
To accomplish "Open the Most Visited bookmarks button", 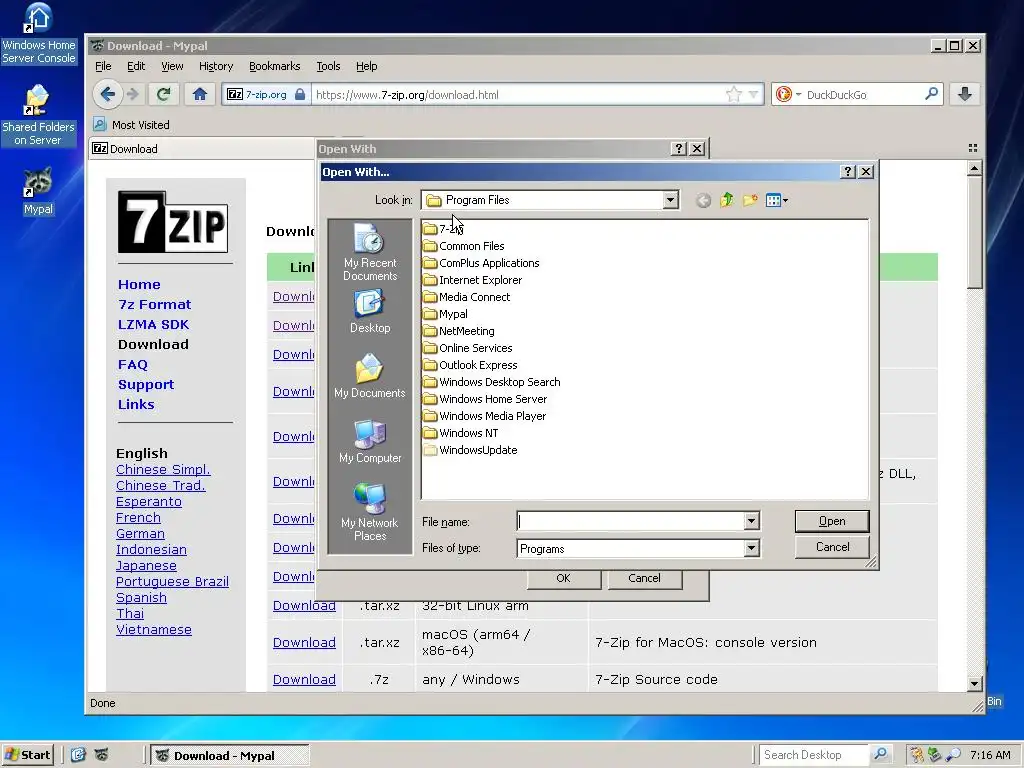I will click(x=131, y=125).
